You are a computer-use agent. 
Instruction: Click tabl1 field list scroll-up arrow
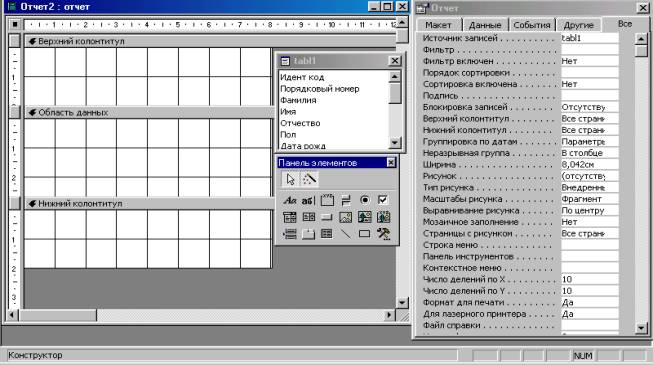[x=395, y=76]
